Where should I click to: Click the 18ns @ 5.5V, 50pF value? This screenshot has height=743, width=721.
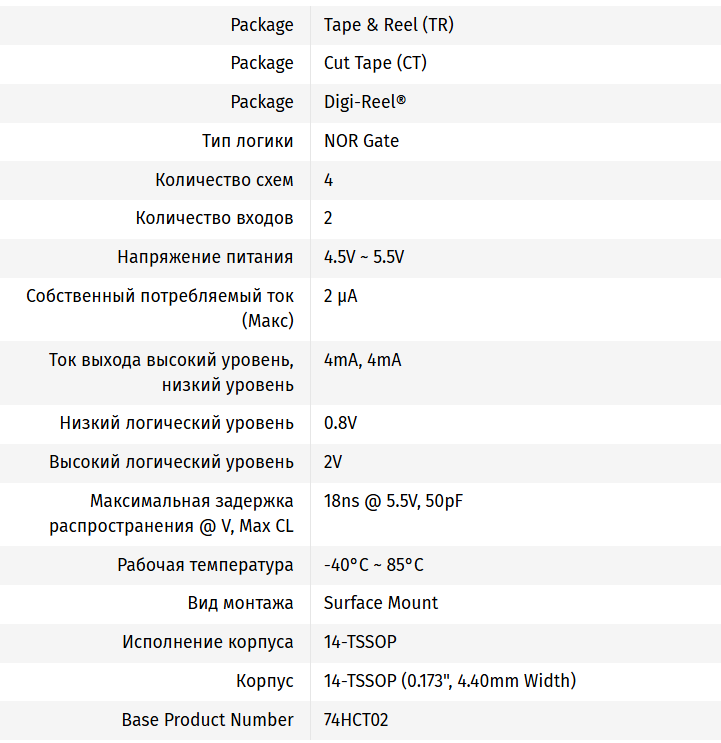click(393, 501)
